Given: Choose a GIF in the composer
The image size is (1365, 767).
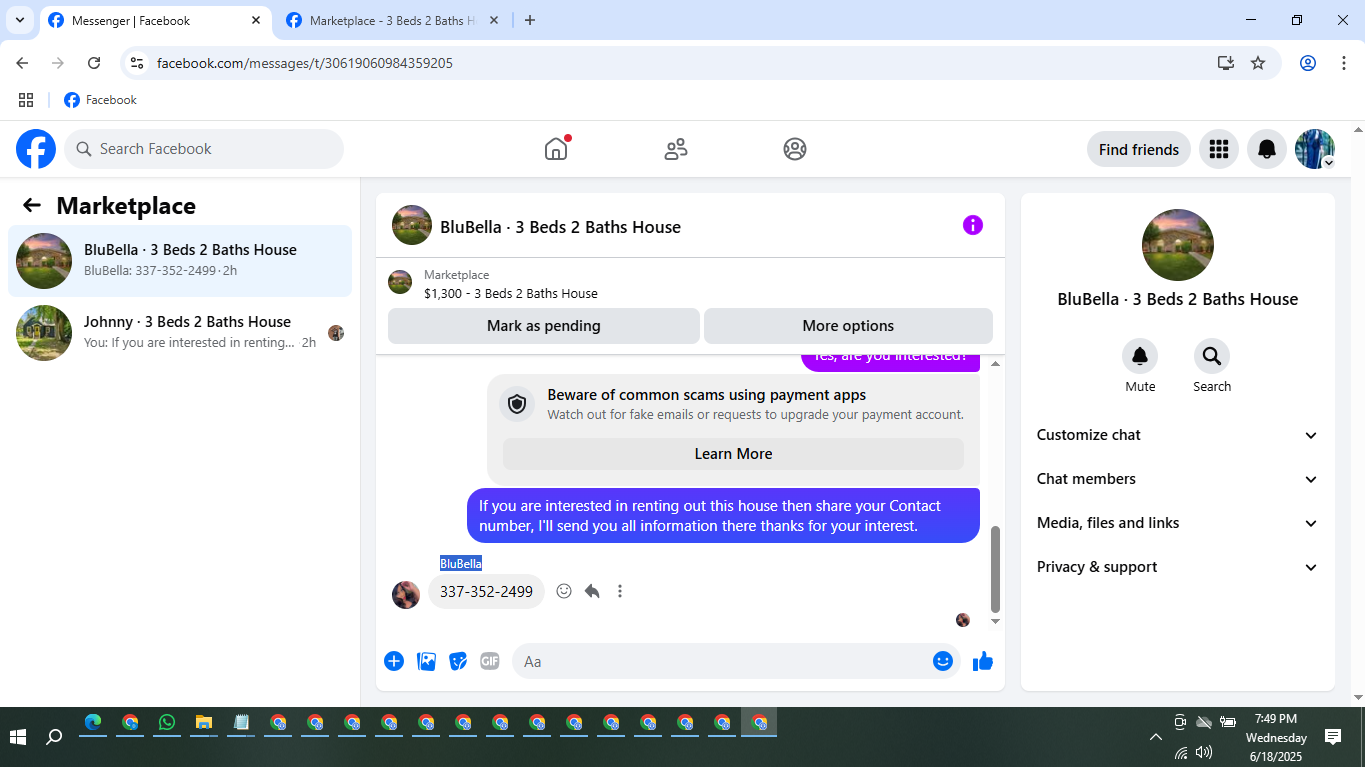Looking at the screenshot, I should click(489, 661).
